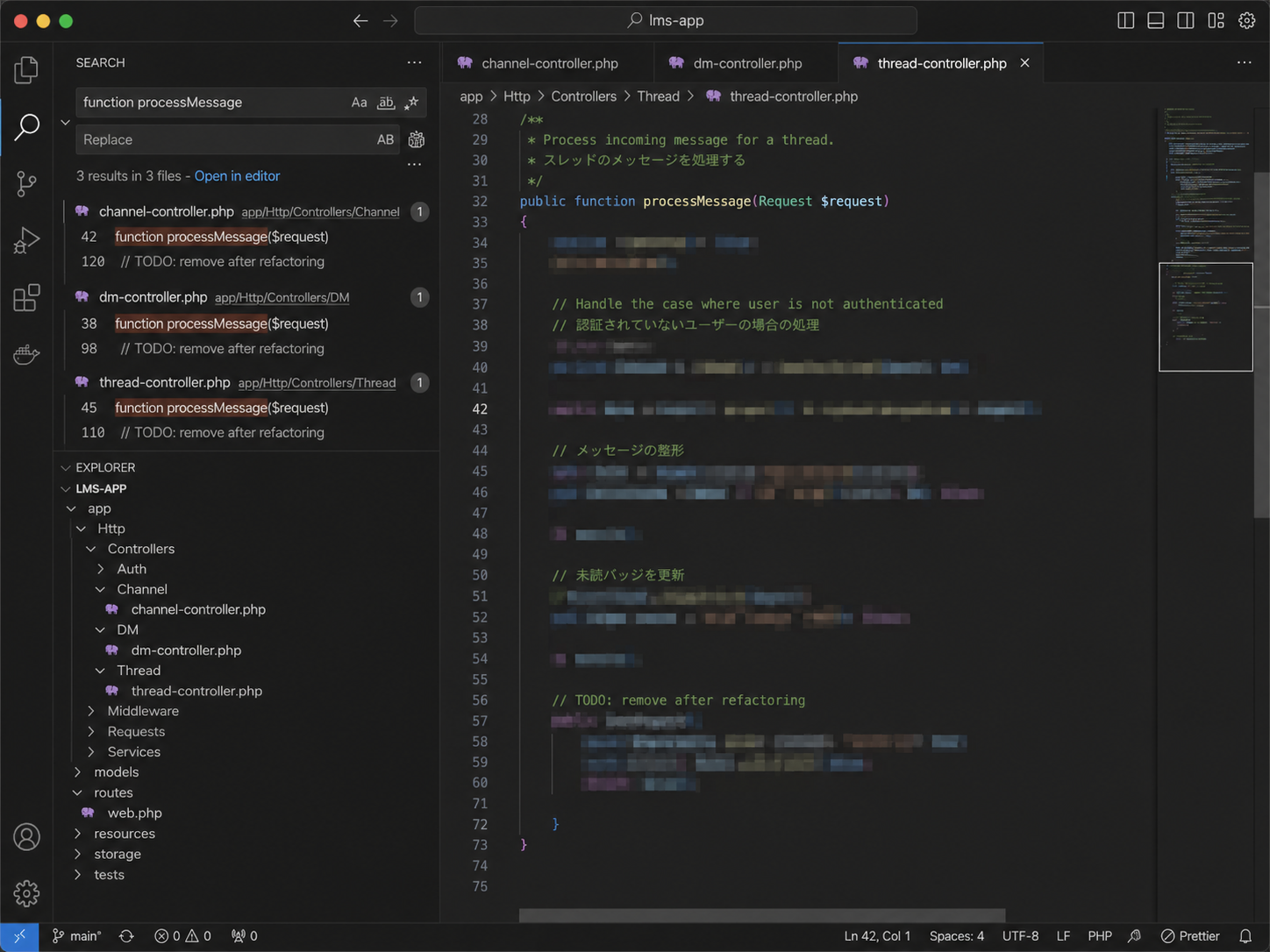The image size is (1270, 952).
Task: Click Controllers in the breadcrumb
Action: 583,96
